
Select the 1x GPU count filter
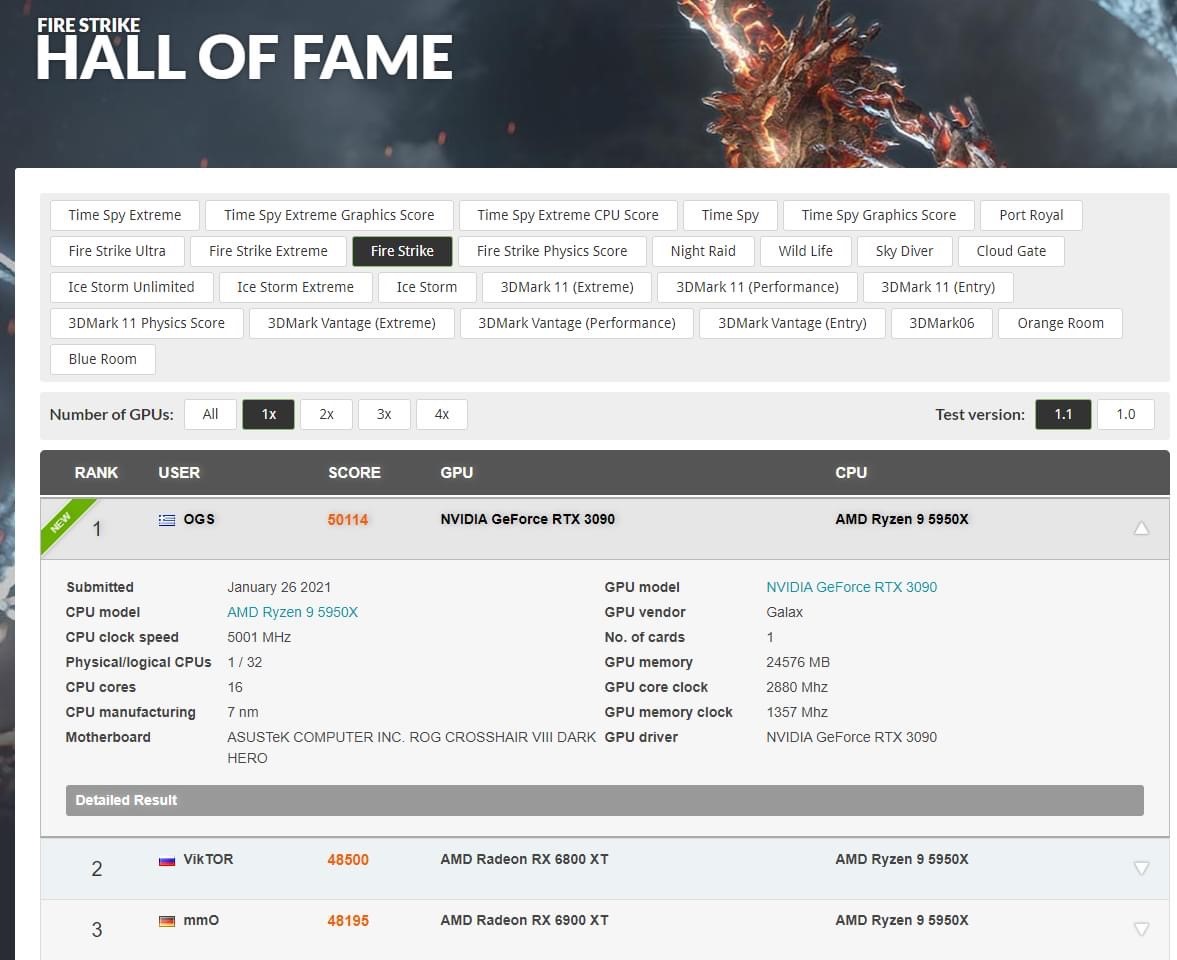click(269, 414)
